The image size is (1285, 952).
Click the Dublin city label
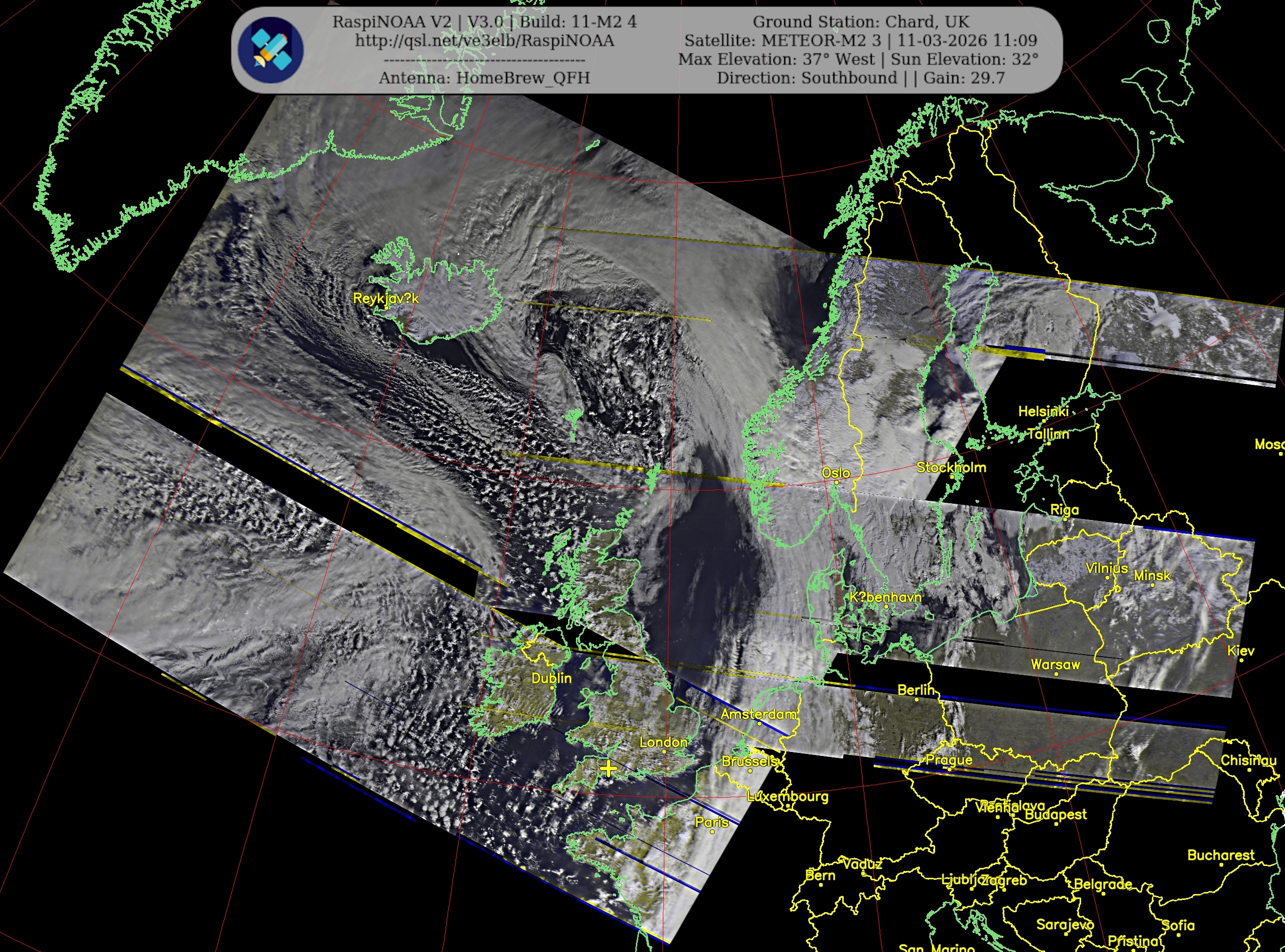551,678
